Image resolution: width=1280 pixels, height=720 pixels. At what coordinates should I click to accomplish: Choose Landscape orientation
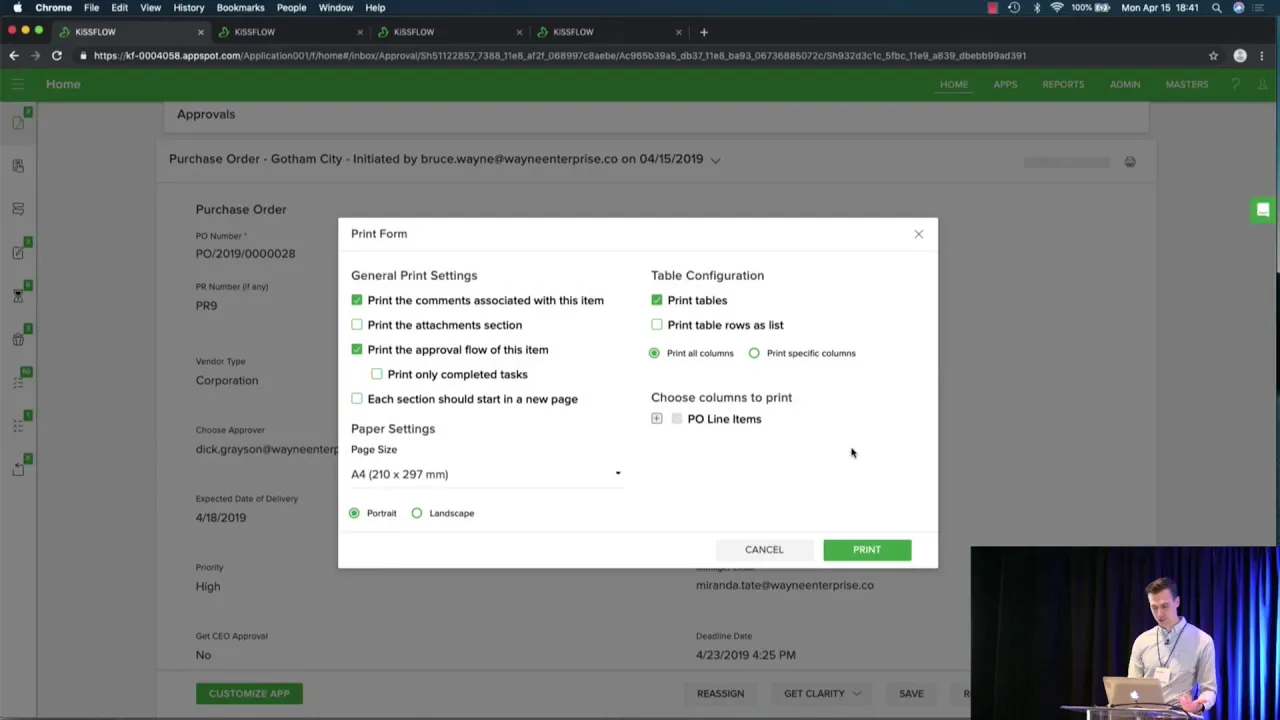[417, 513]
